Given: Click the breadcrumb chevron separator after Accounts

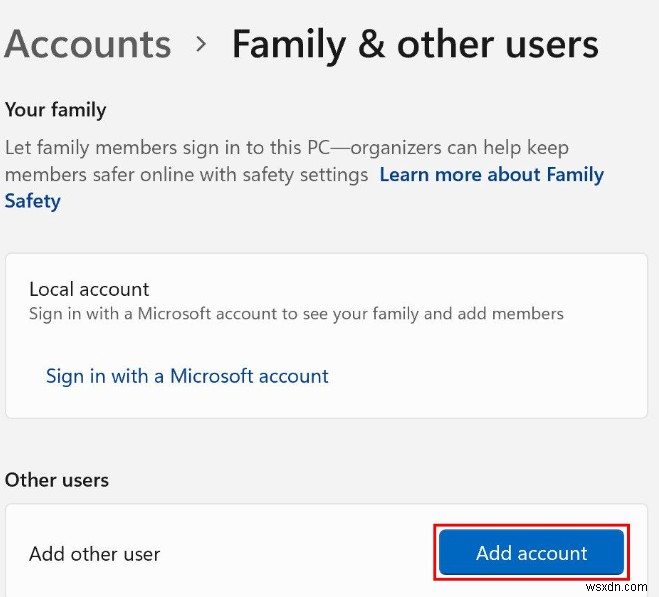Looking at the screenshot, I should [x=201, y=45].
